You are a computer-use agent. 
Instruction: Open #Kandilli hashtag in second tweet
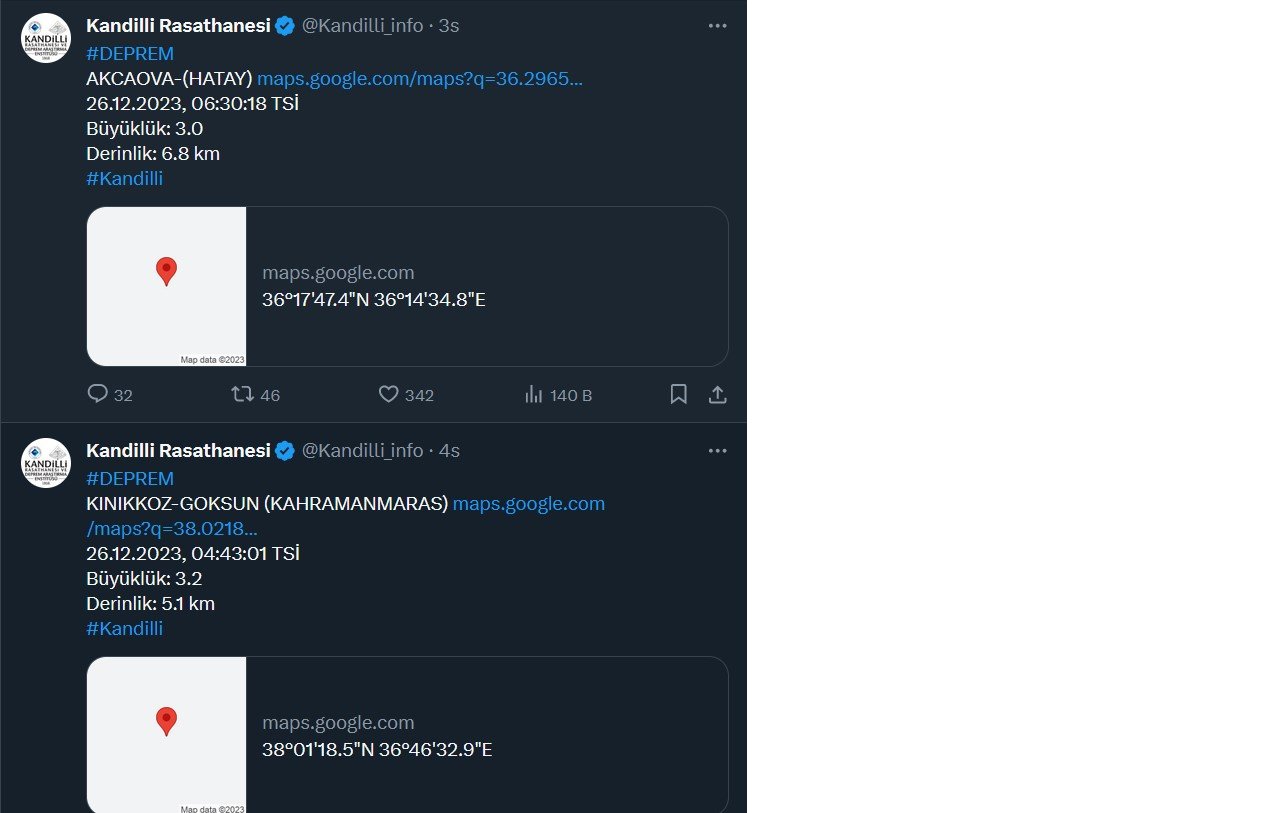[x=125, y=629]
